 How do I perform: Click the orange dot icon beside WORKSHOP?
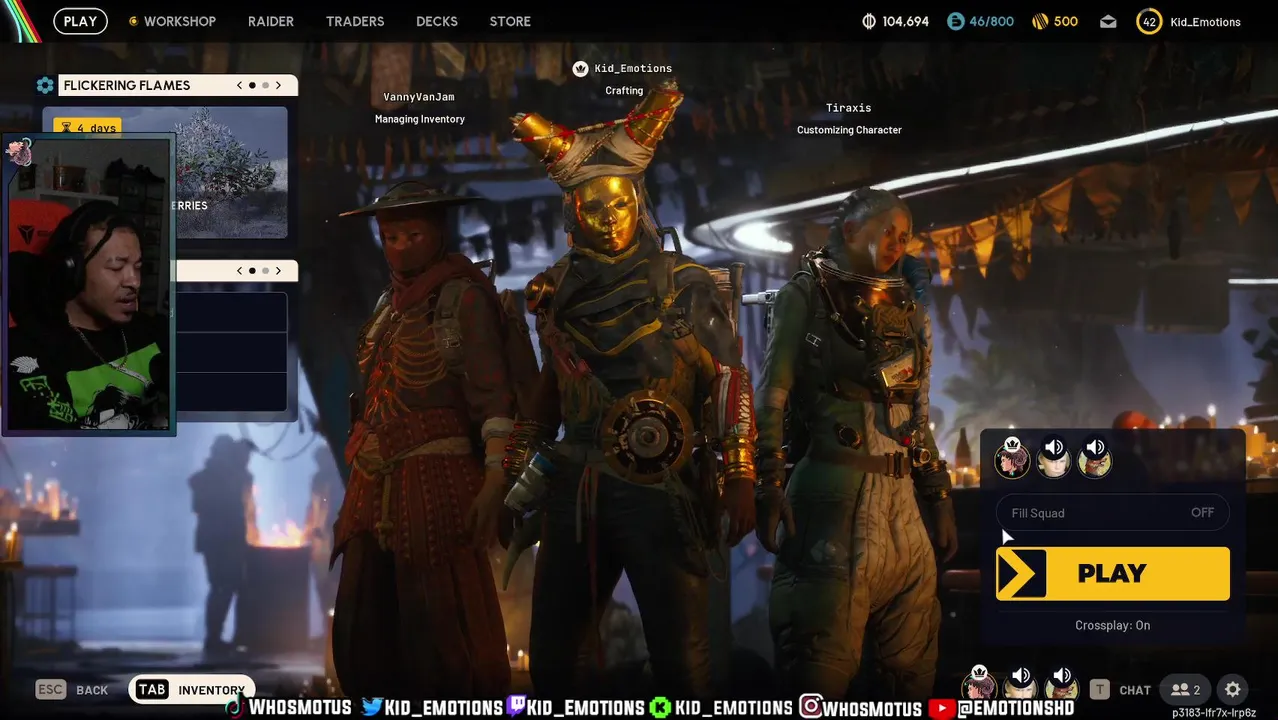click(133, 21)
